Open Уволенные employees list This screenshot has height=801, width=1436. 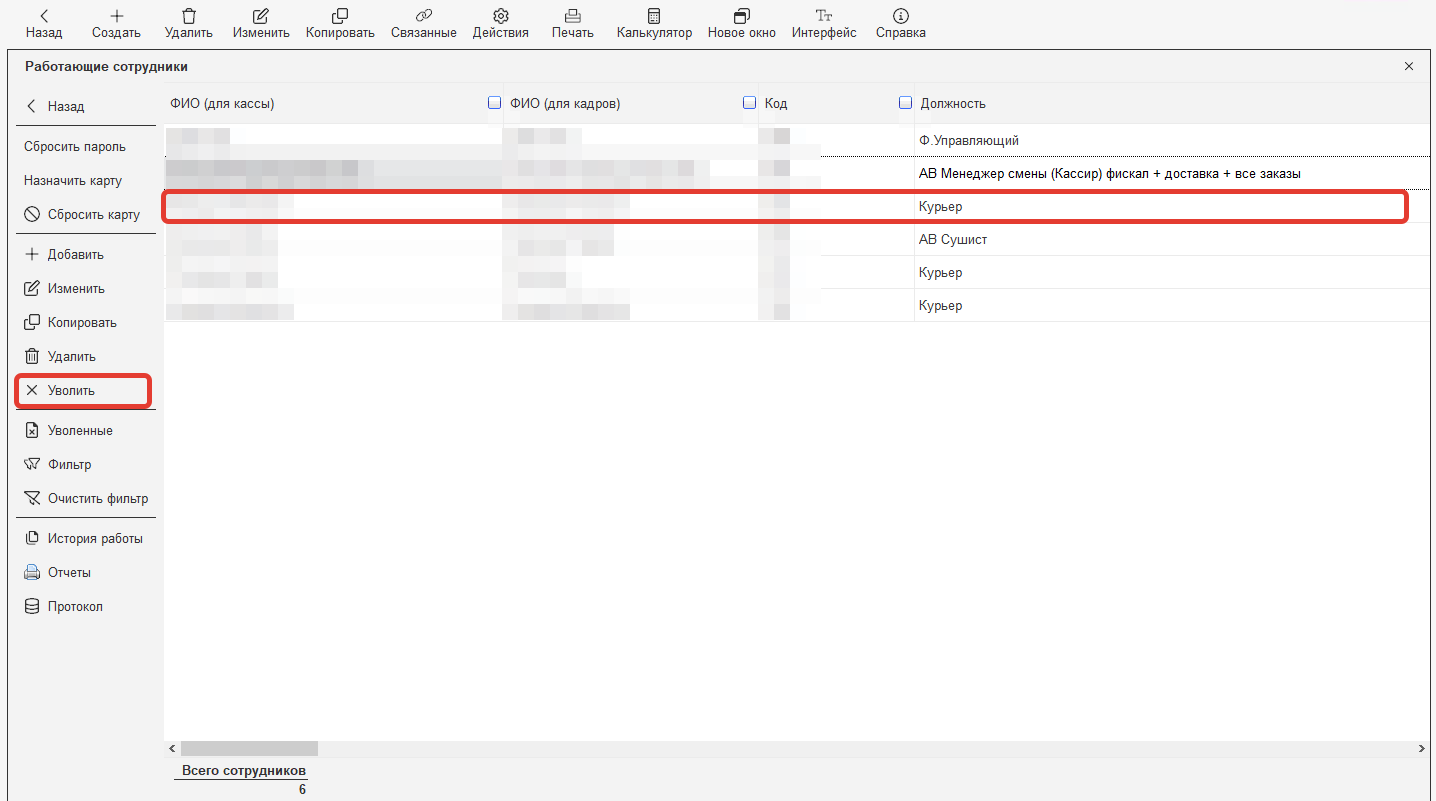pos(79,431)
